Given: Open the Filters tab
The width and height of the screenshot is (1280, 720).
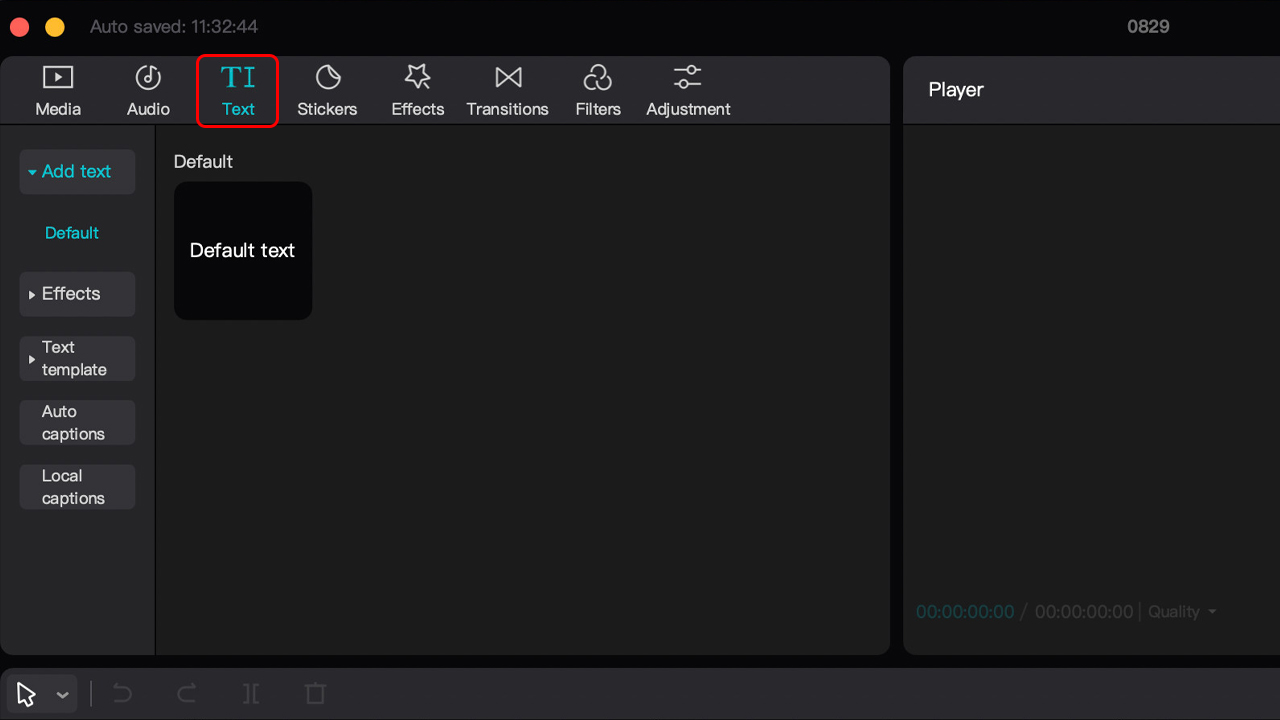Looking at the screenshot, I should 598,91.
